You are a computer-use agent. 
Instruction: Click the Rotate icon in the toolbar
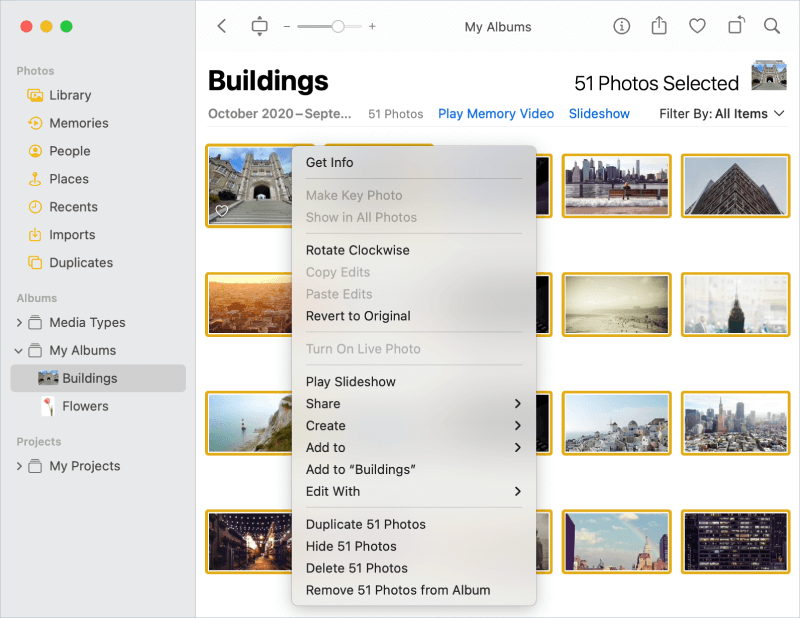pyautogui.click(x=735, y=26)
